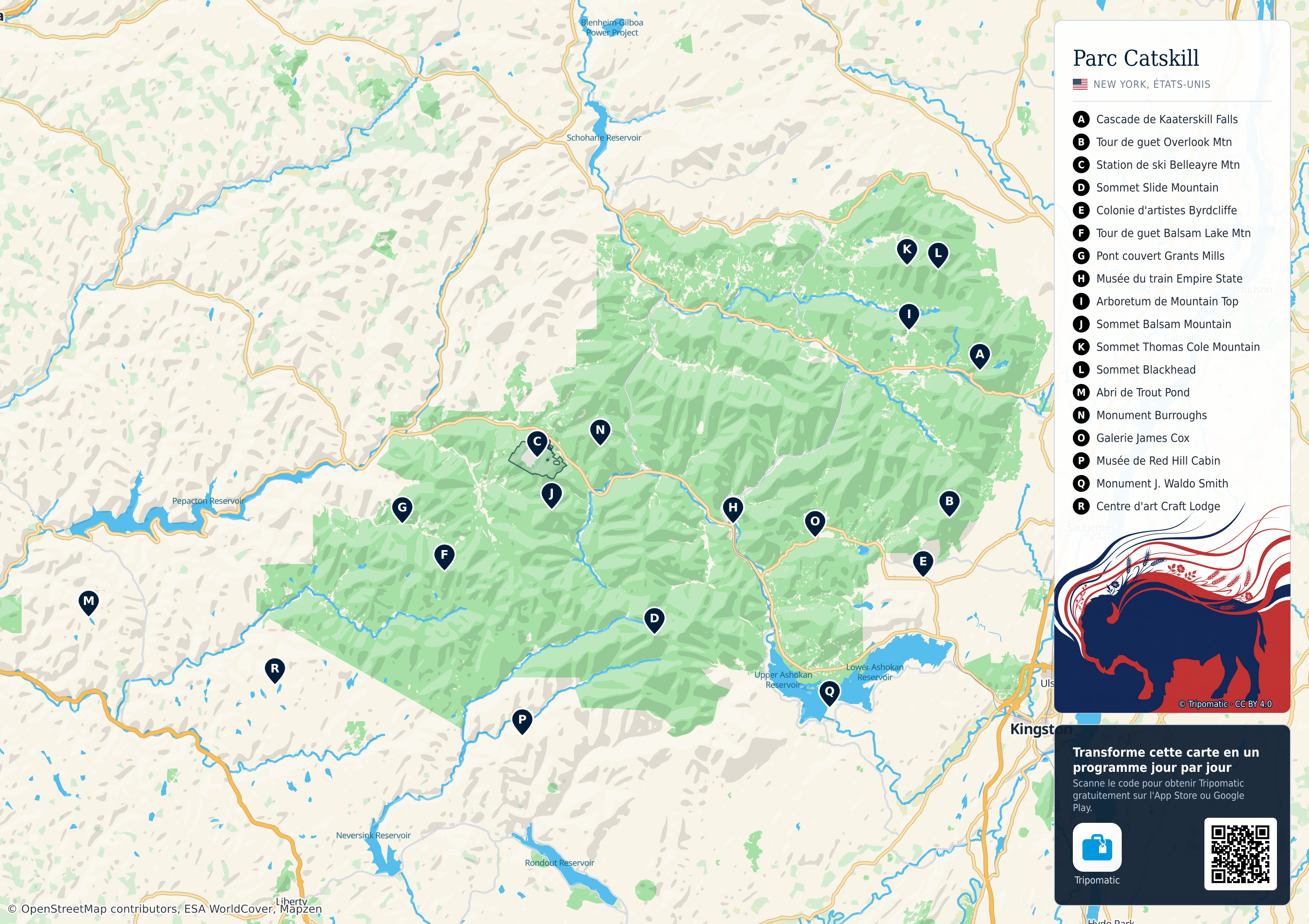Click the QR code in the promo panel

point(1241,854)
